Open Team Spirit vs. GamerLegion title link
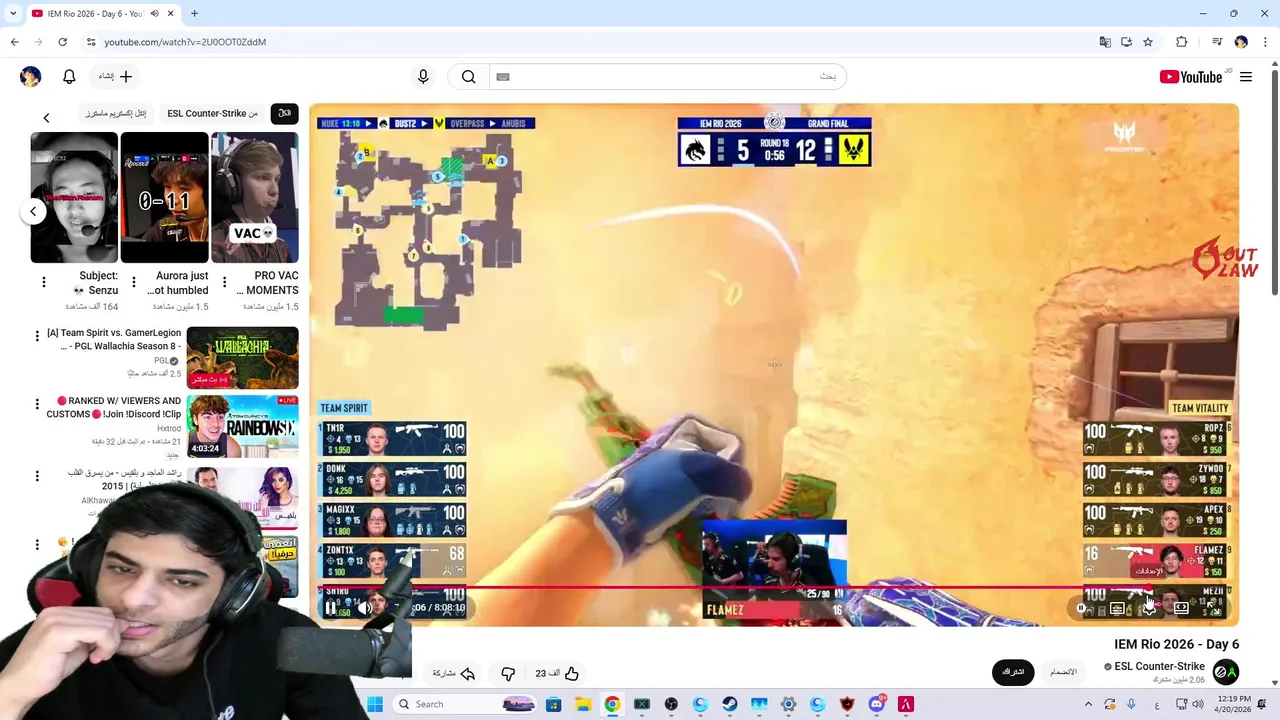 coord(114,339)
